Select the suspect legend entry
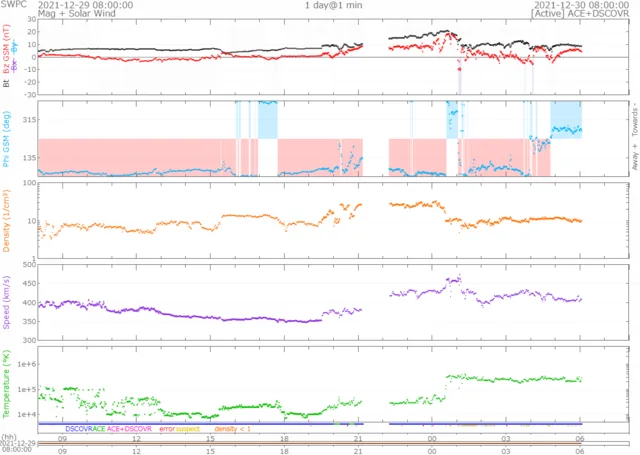Image resolution: width=640 pixels, height=455 pixels. 188,429
